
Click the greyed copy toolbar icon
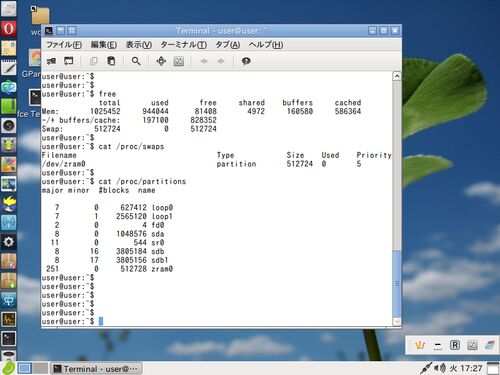[x=94, y=61]
